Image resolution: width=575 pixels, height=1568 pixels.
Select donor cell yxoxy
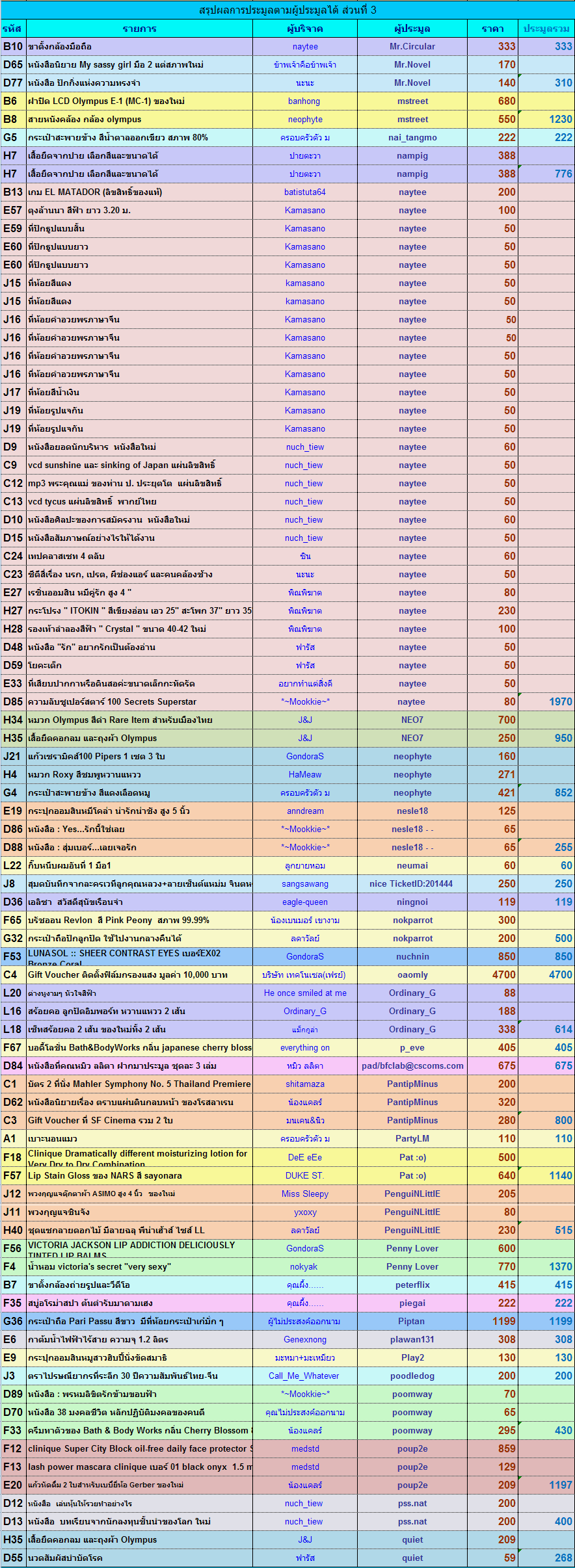tap(305, 1212)
